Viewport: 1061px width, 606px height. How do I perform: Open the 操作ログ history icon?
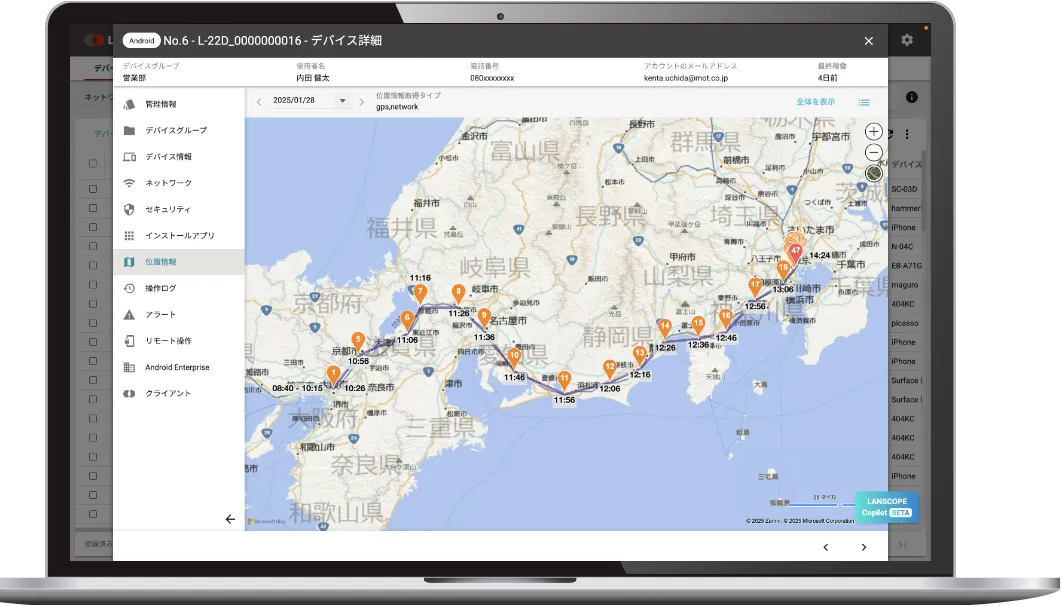(129, 288)
